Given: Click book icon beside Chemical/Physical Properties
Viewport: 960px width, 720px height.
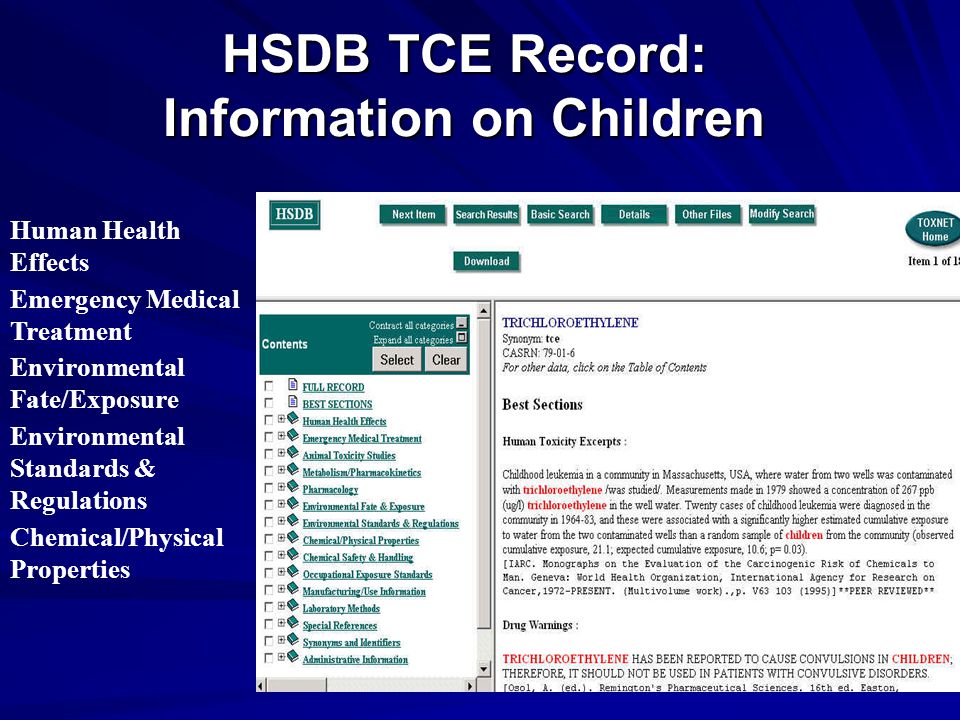Looking at the screenshot, I should point(293,538).
